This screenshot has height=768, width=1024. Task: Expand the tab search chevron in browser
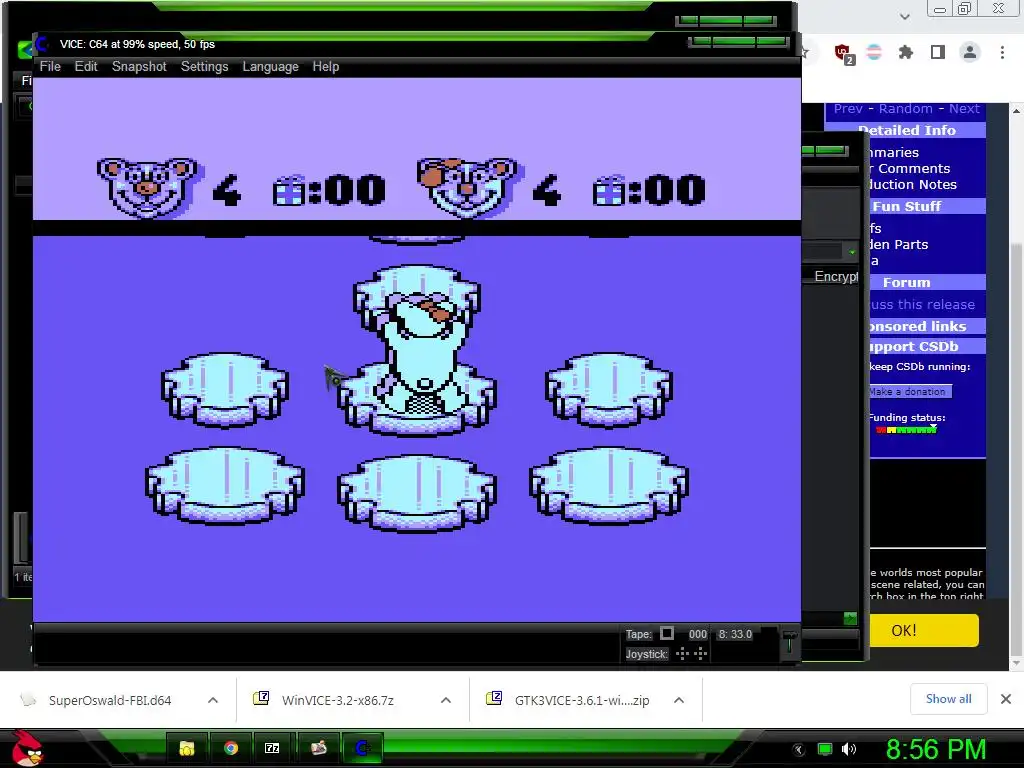pos(904,16)
